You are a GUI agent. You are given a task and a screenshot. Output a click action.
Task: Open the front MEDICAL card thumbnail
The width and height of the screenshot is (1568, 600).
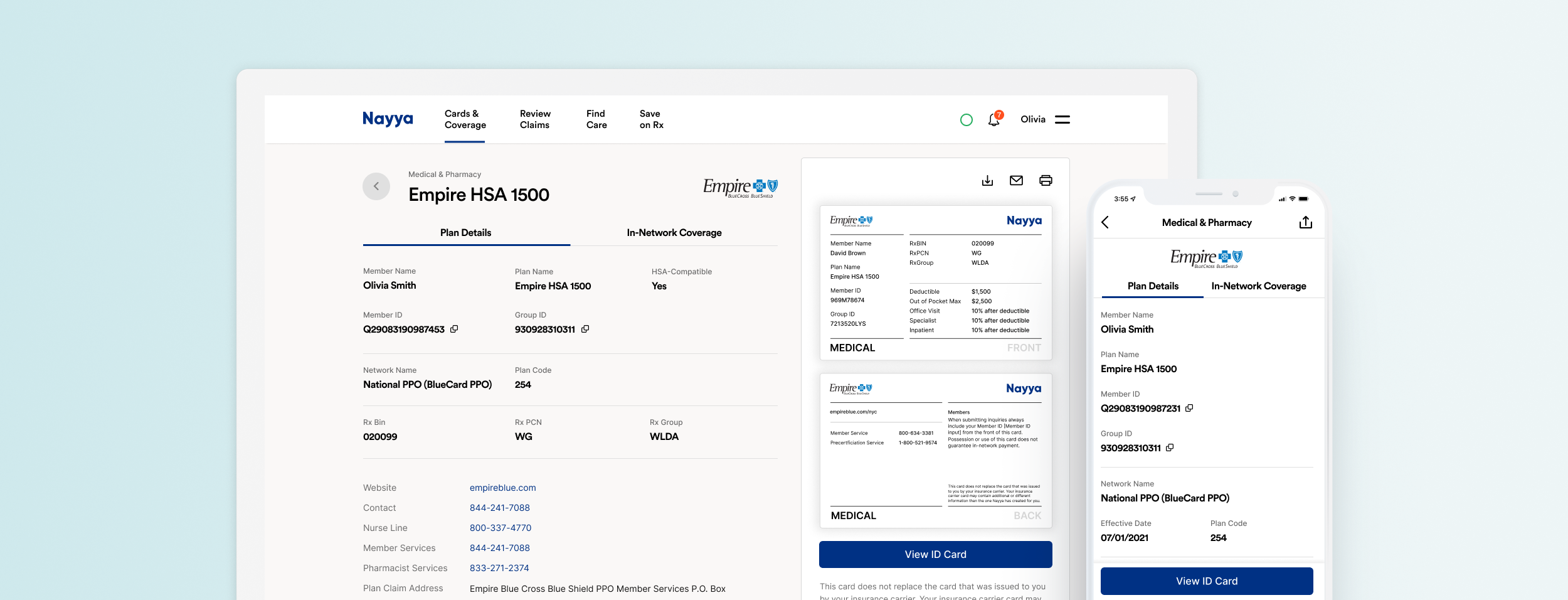click(936, 283)
